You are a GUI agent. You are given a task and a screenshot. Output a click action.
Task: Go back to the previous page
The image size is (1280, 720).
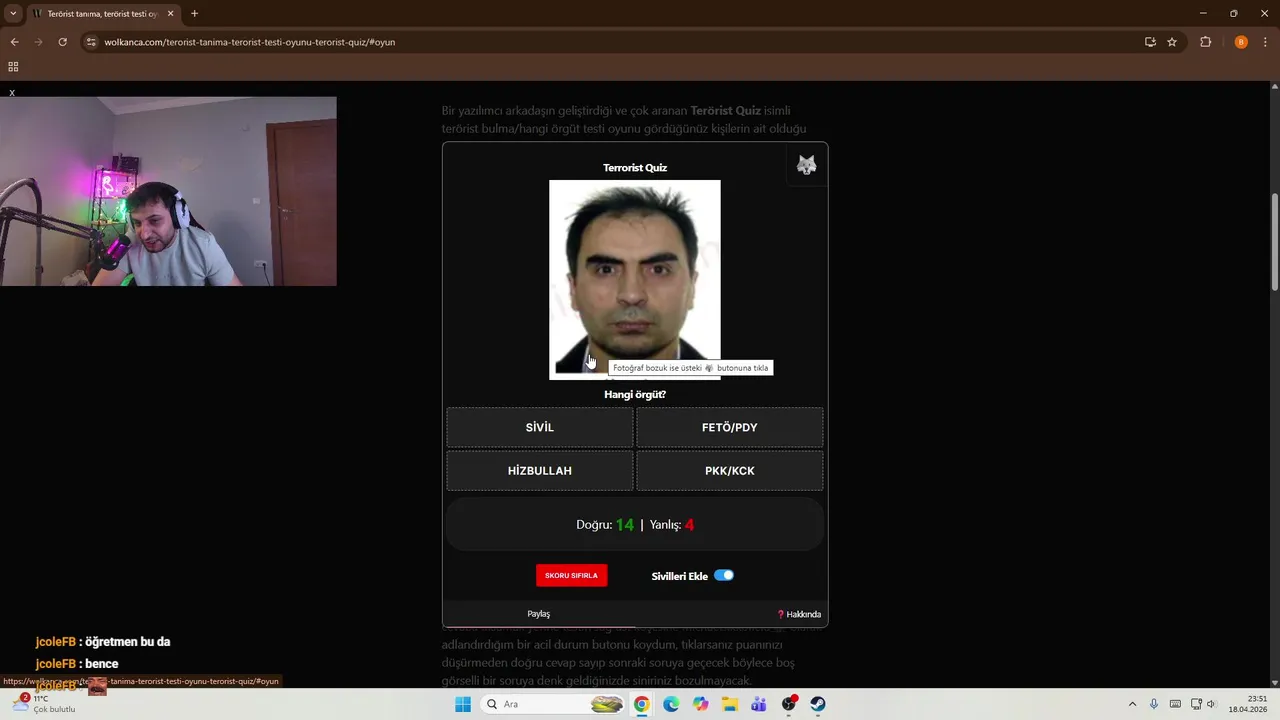pyautogui.click(x=14, y=42)
